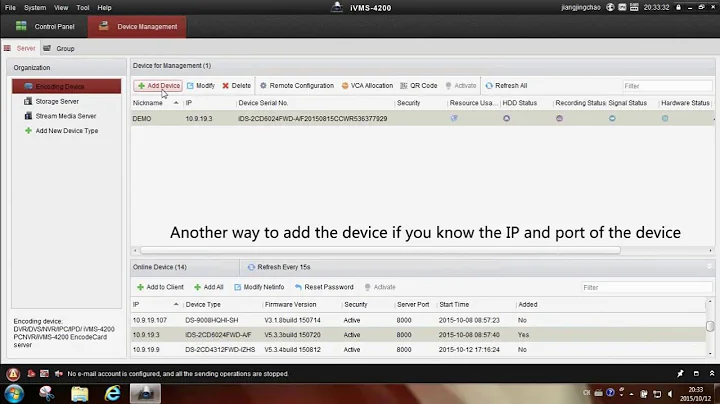Select the DEMO device row

[422, 118]
